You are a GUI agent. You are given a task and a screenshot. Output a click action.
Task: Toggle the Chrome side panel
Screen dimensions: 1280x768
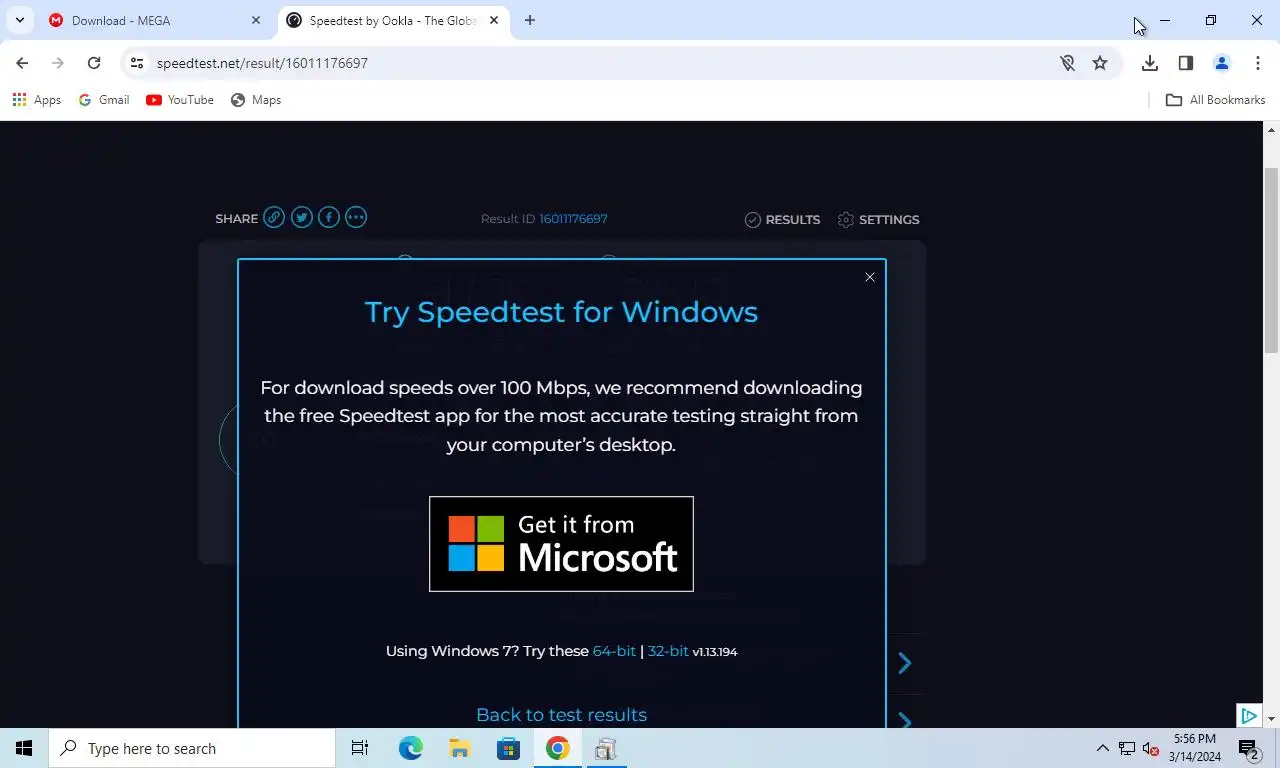tap(1186, 63)
